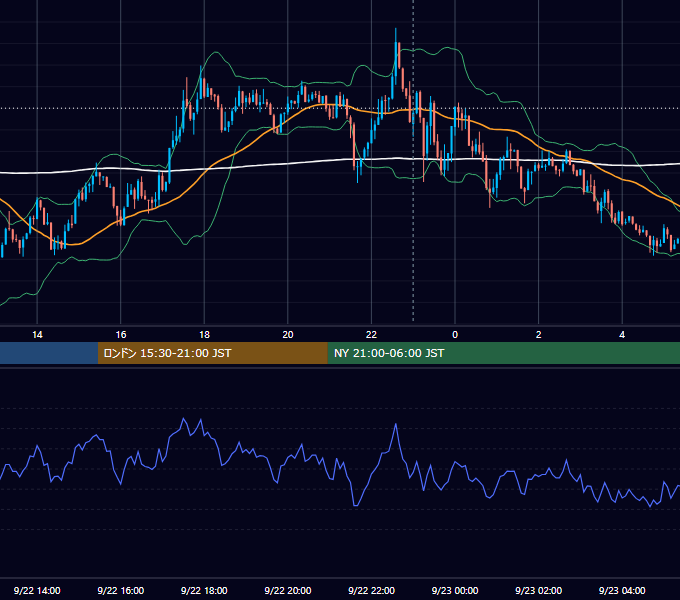The image size is (680, 600).
Task: Click the blue session band before the London band
Action: click(x=49, y=353)
